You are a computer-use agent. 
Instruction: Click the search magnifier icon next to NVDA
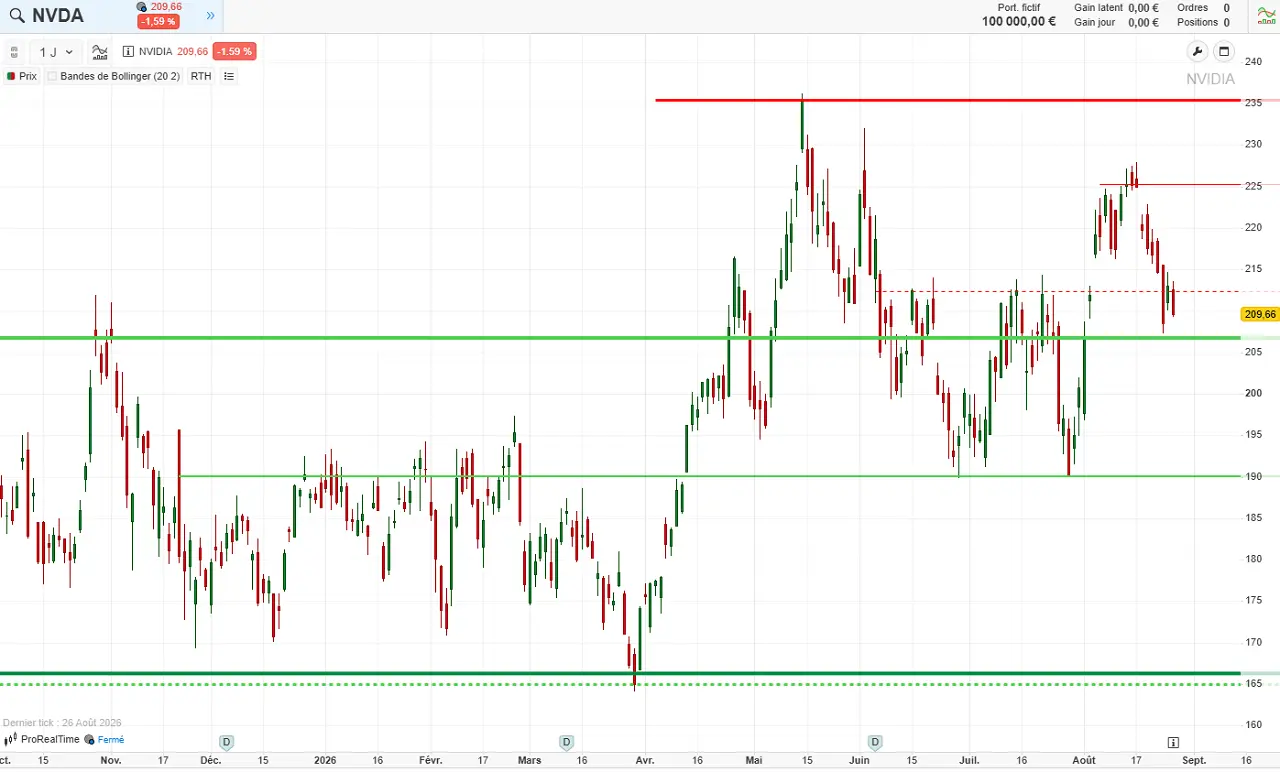pyautogui.click(x=16, y=16)
